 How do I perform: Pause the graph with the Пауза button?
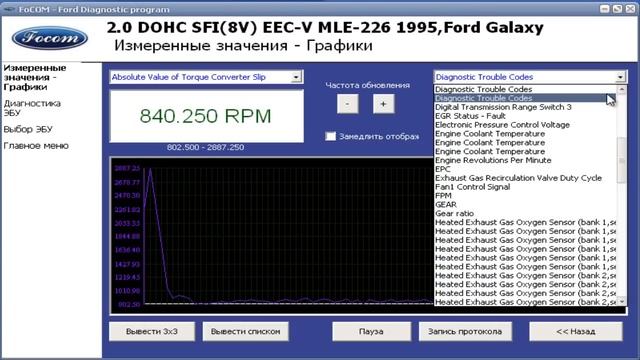coord(371,331)
